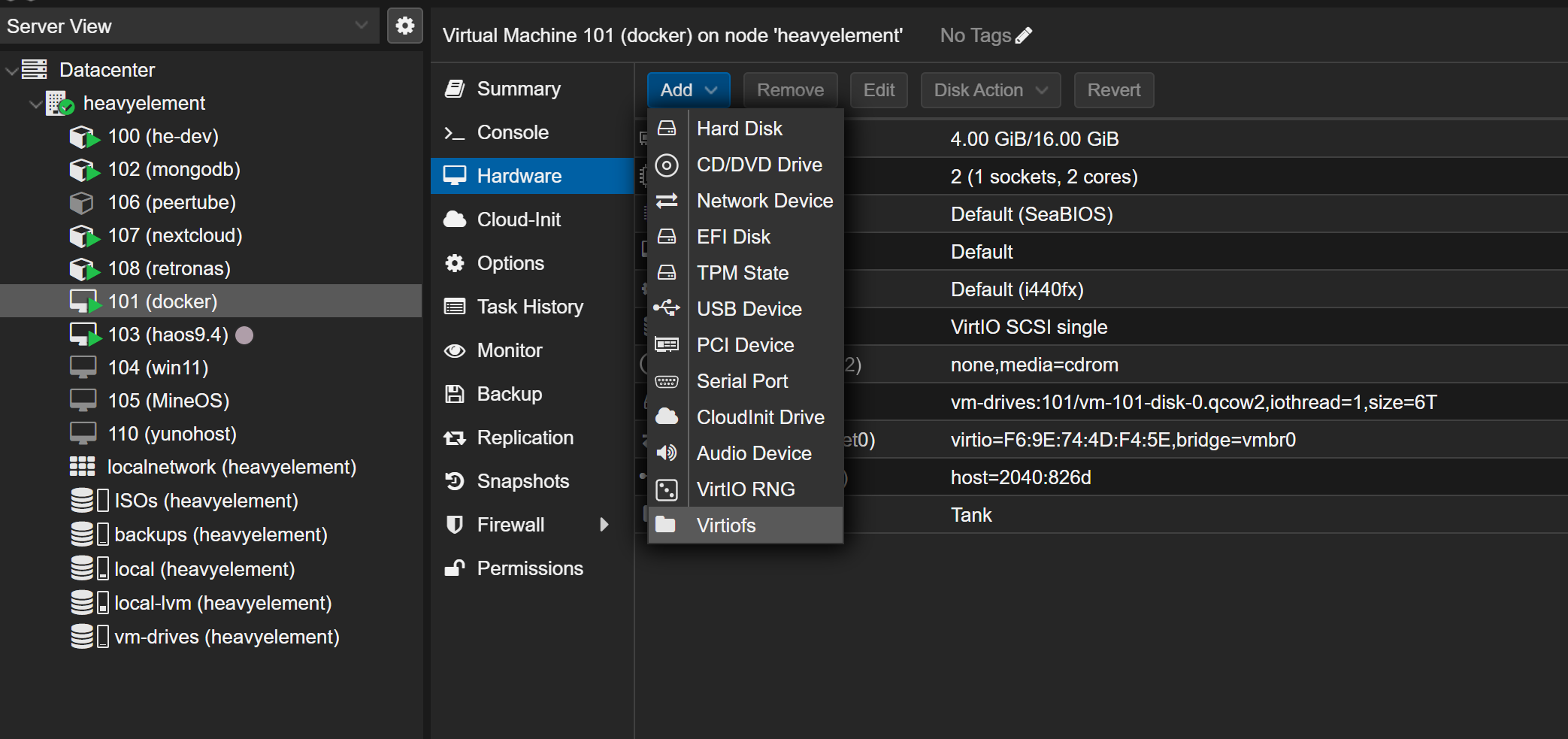Click the Serial Port icon
This screenshot has height=739, width=1568.
coord(667,381)
